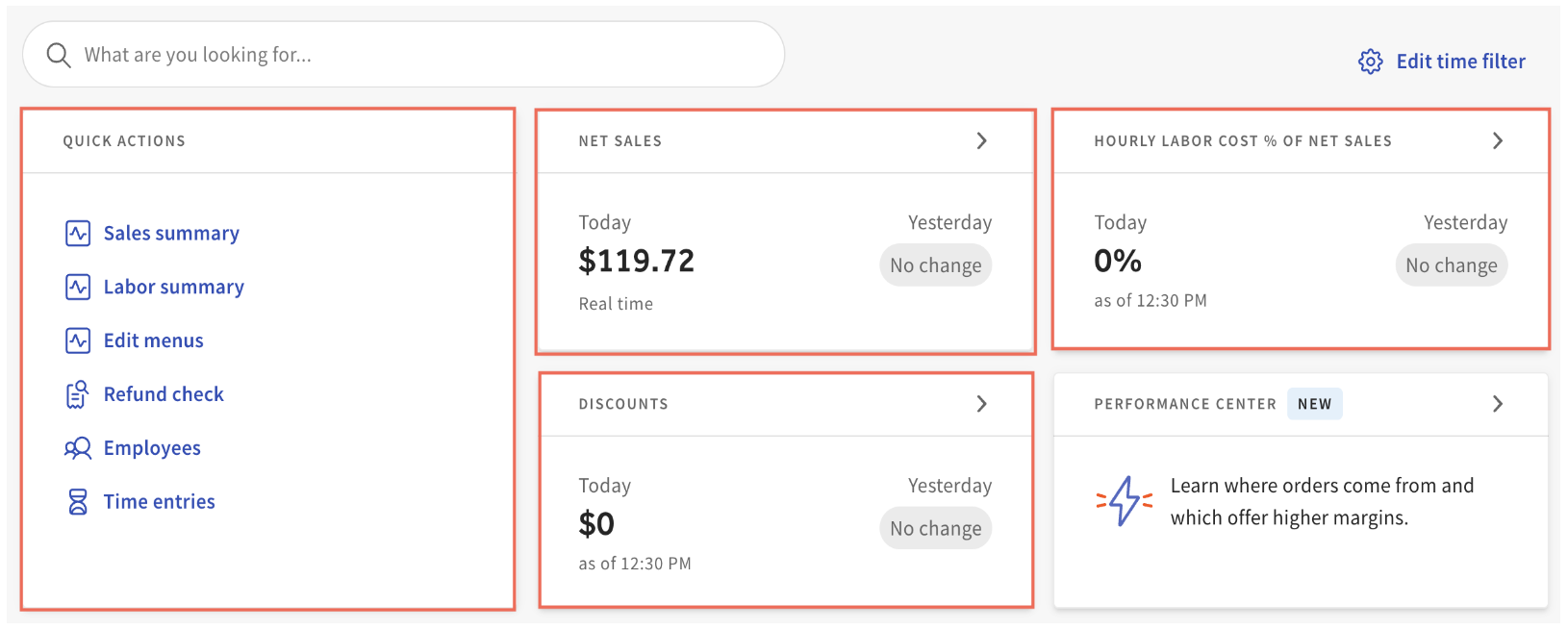This screenshot has height=629, width=1568.
Task: Click the Time entries hourglass icon
Action: pyautogui.click(x=78, y=502)
